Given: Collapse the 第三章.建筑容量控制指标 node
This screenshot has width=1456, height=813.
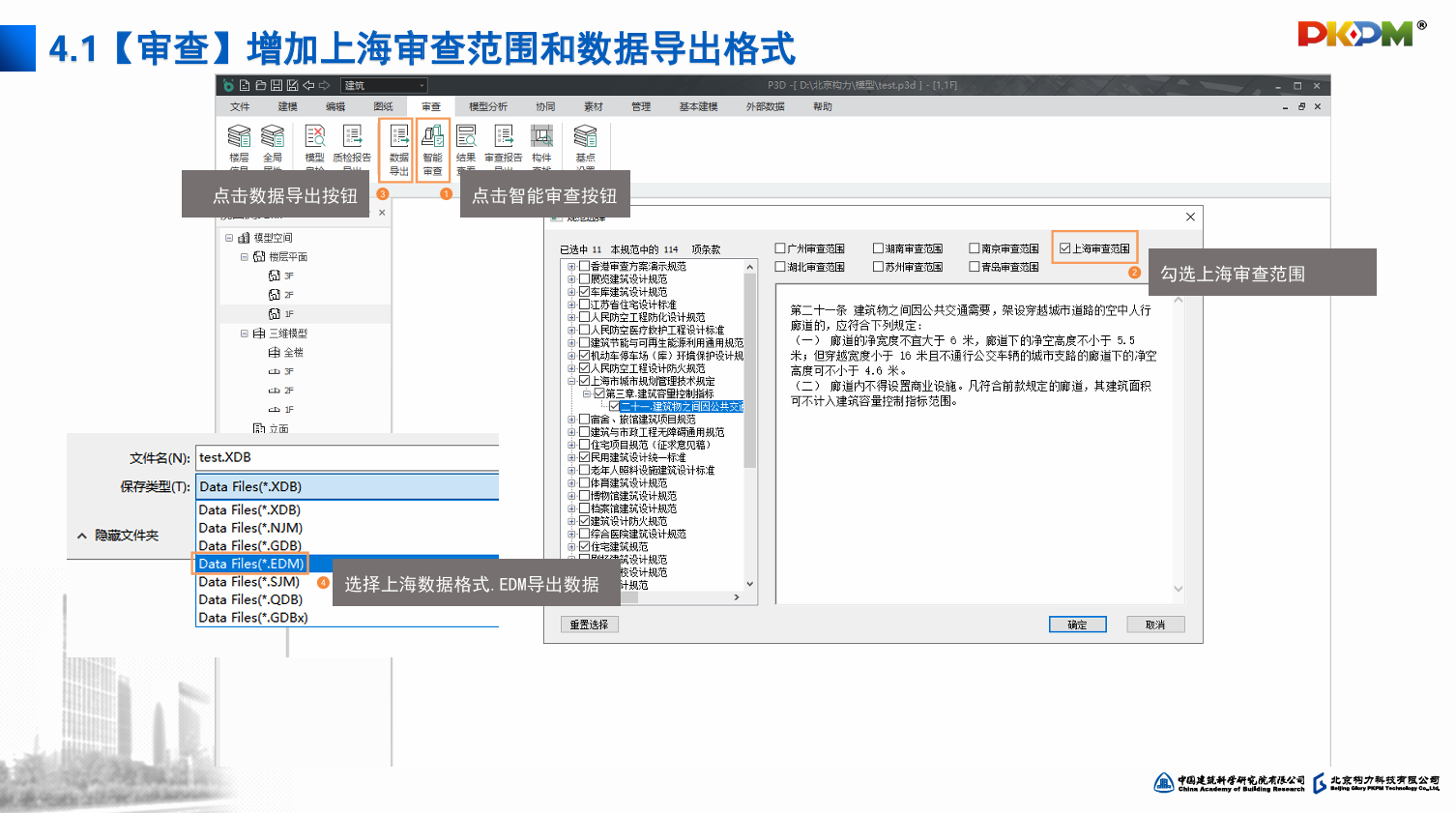Looking at the screenshot, I should click(586, 393).
